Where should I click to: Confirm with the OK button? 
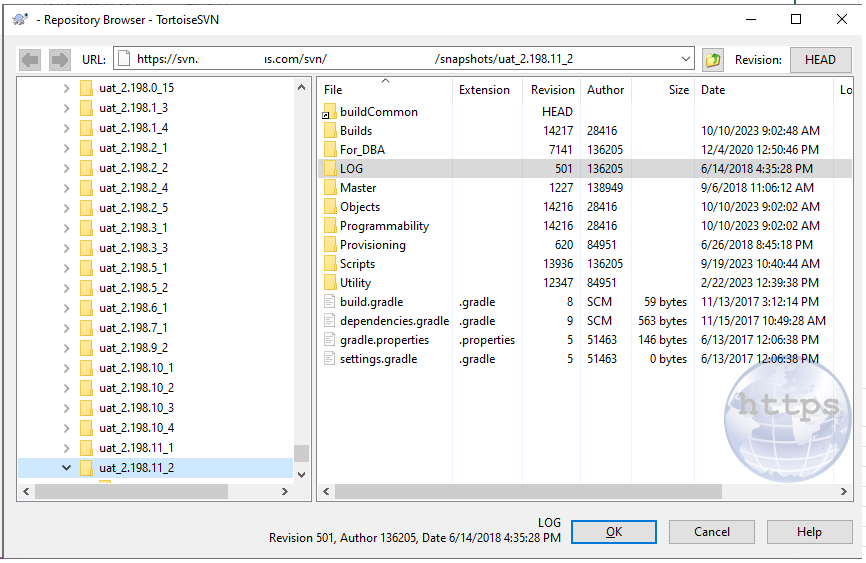pyautogui.click(x=614, y=532)
